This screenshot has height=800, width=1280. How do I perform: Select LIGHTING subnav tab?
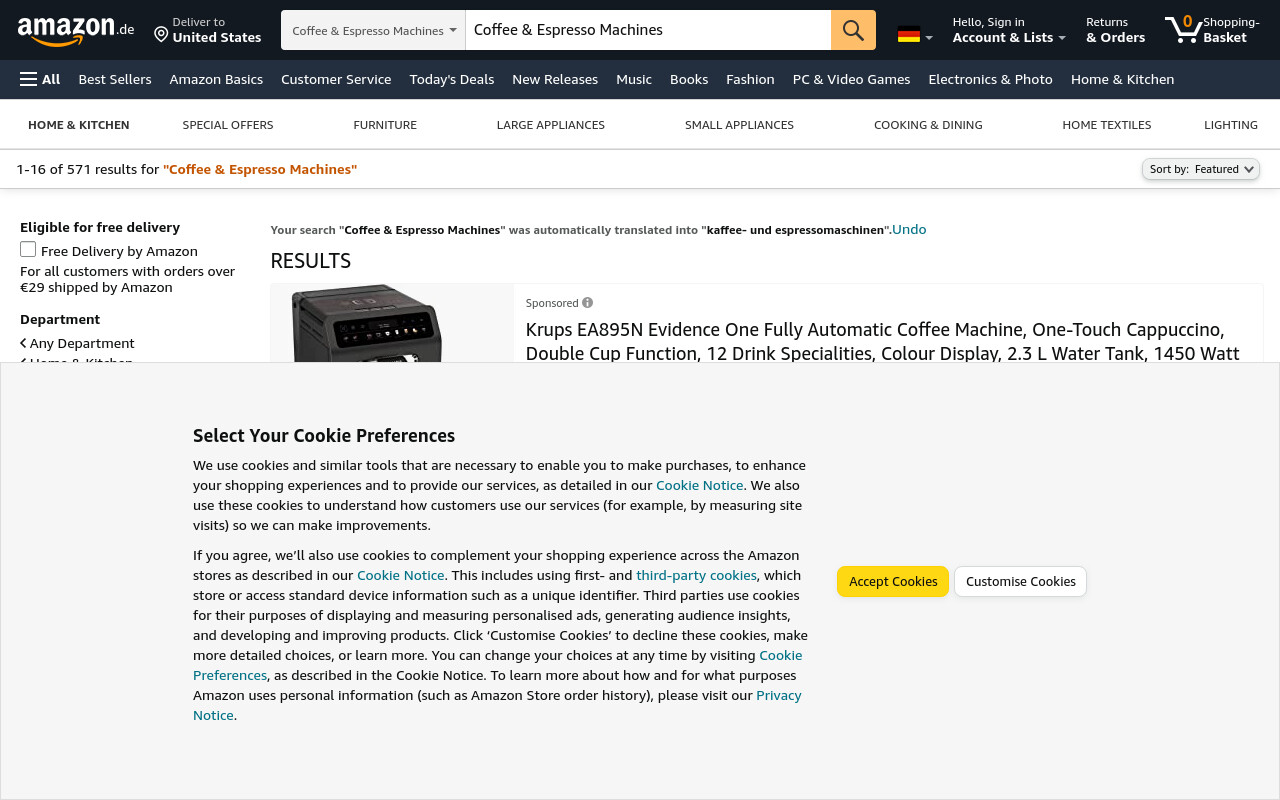tap(1231, 125)
